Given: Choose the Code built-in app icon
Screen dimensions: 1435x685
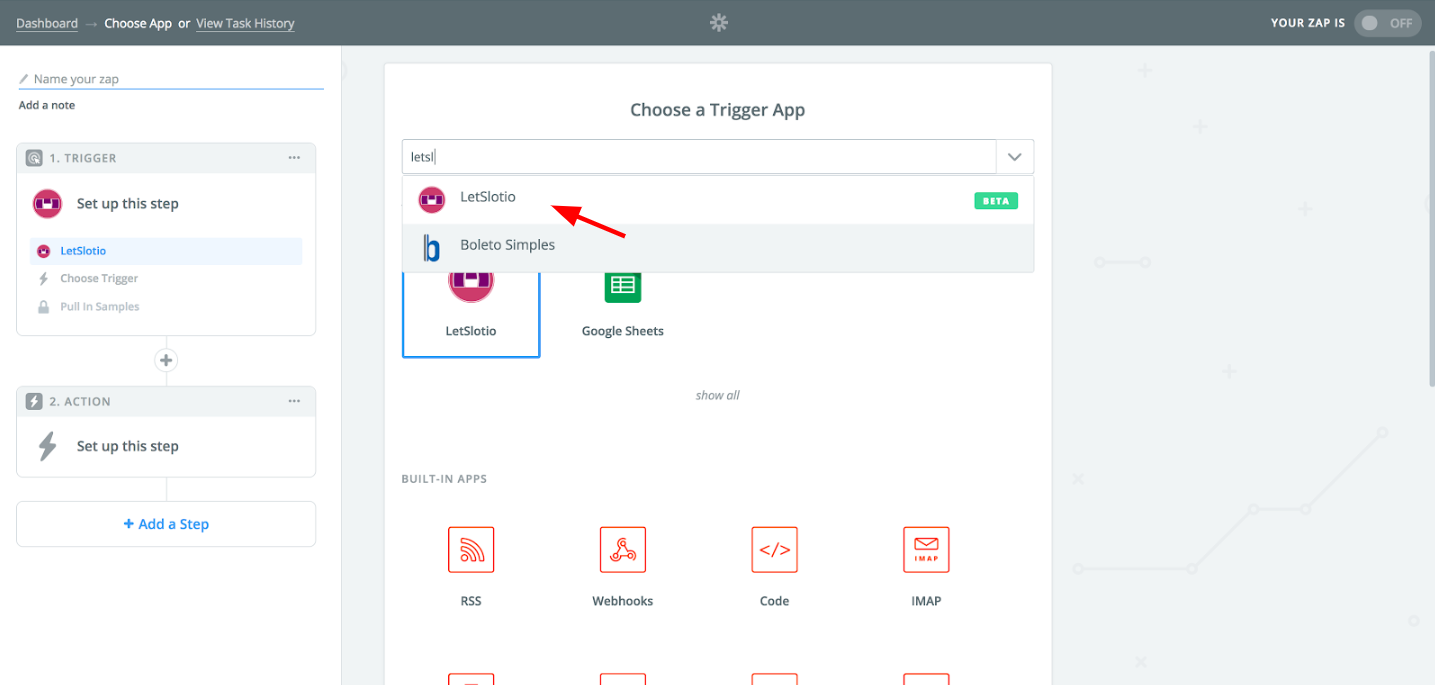Looking at the screenshot, I should tap(775, 550).
